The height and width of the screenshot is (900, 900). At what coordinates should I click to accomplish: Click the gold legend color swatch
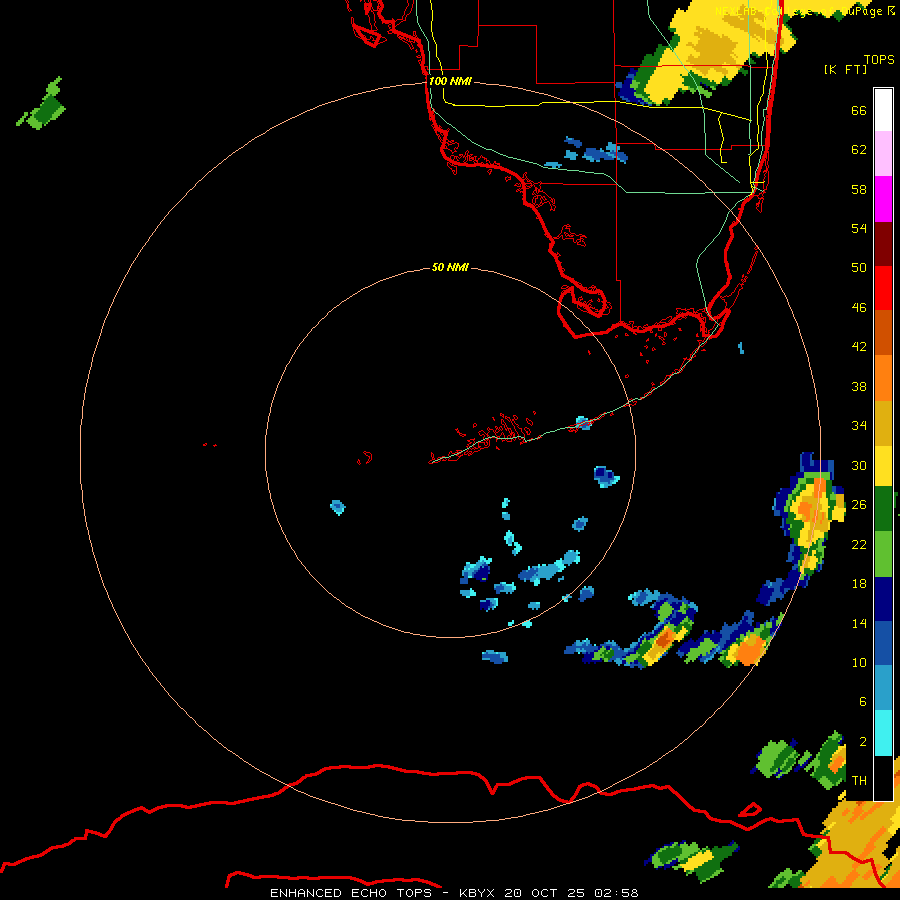click(x=883, y=423)
